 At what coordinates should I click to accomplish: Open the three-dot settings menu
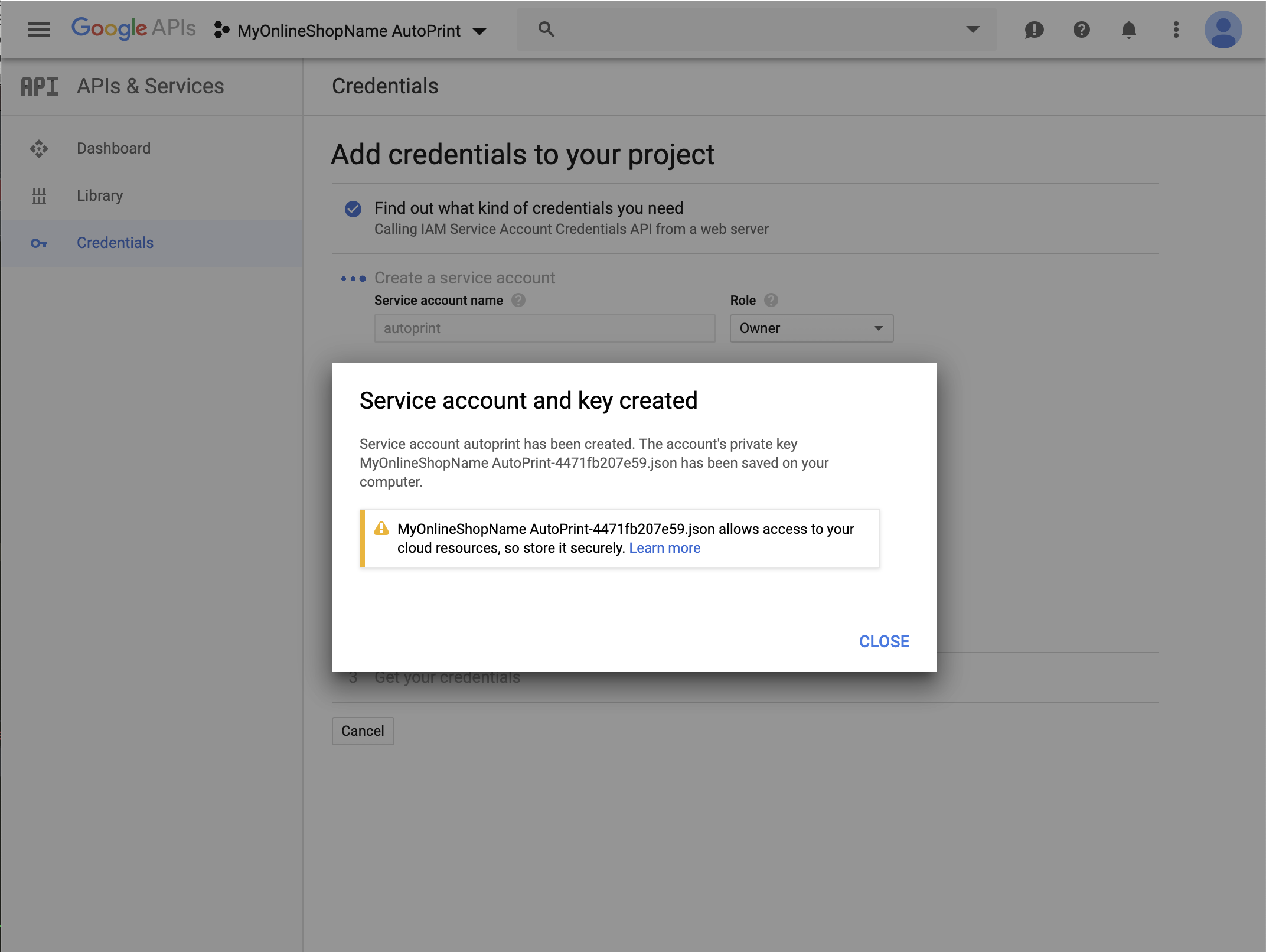pyautogui.click(x=1176, y=30)
